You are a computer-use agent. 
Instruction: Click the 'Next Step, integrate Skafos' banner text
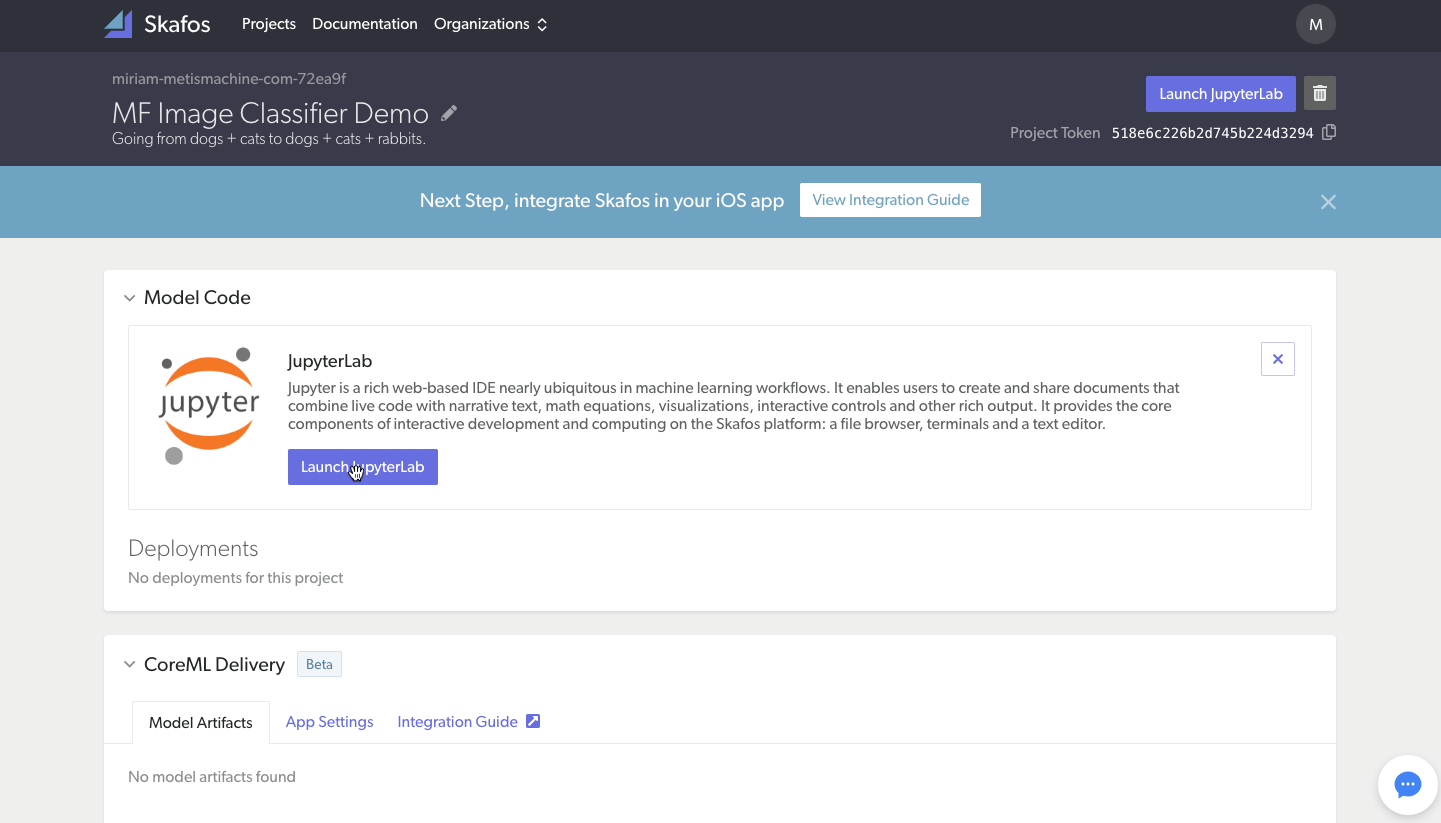pos(602,200)
